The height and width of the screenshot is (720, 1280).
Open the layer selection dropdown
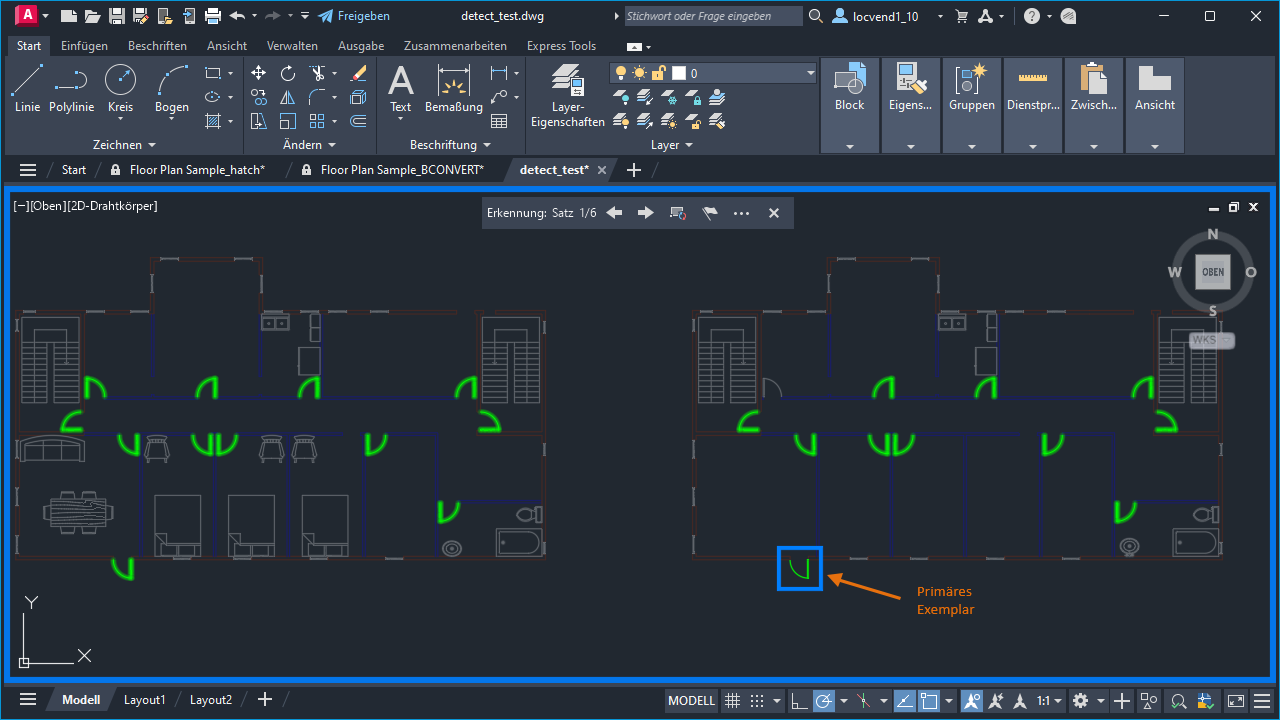(x=810, y=73)
